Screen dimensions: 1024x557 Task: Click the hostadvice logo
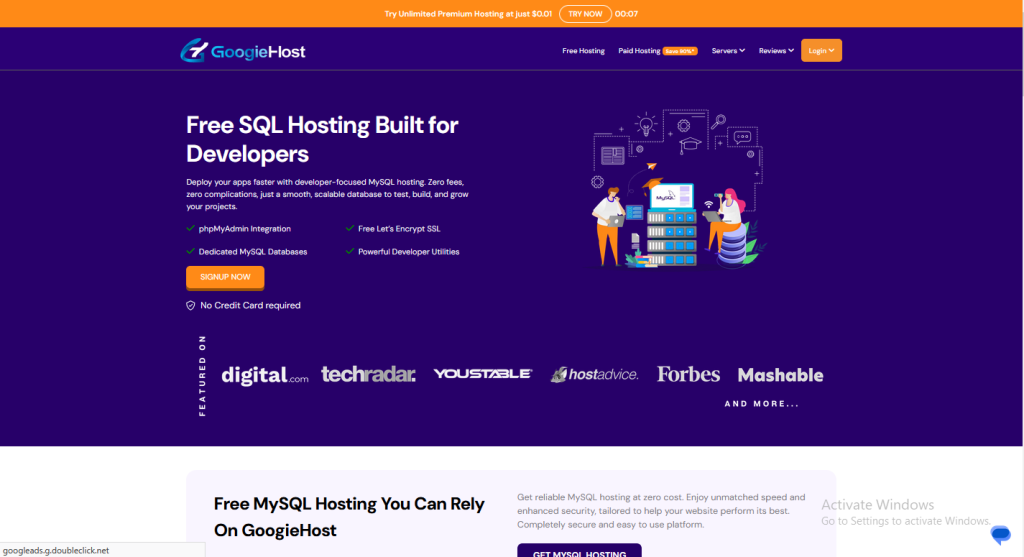(x=594, y=375)
